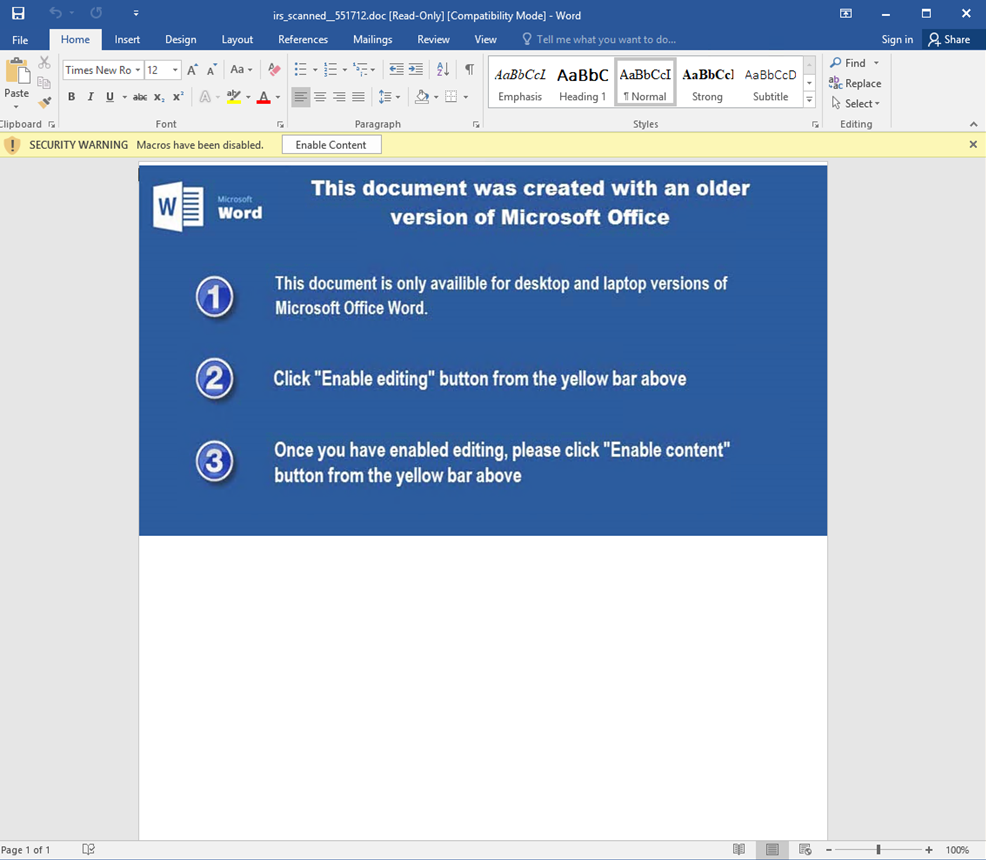The image size is (986, 860).
Task: Apply italic formatting
Action: coord(89,97)
